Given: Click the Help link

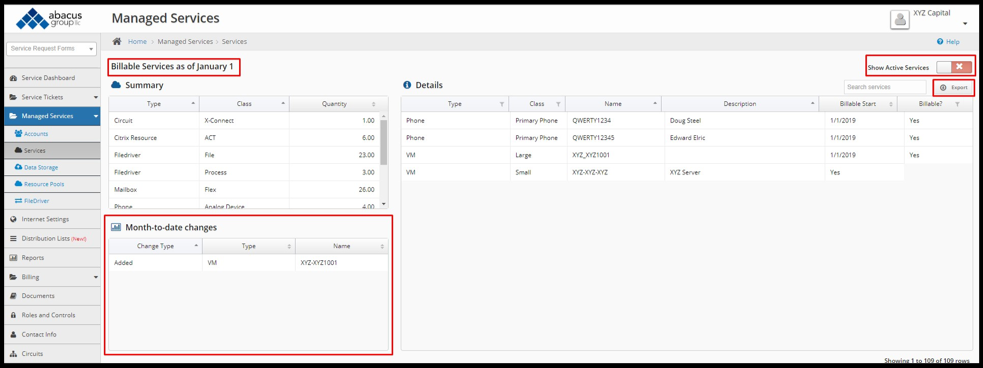Looking at the screenshot, I should pos(952,42).
